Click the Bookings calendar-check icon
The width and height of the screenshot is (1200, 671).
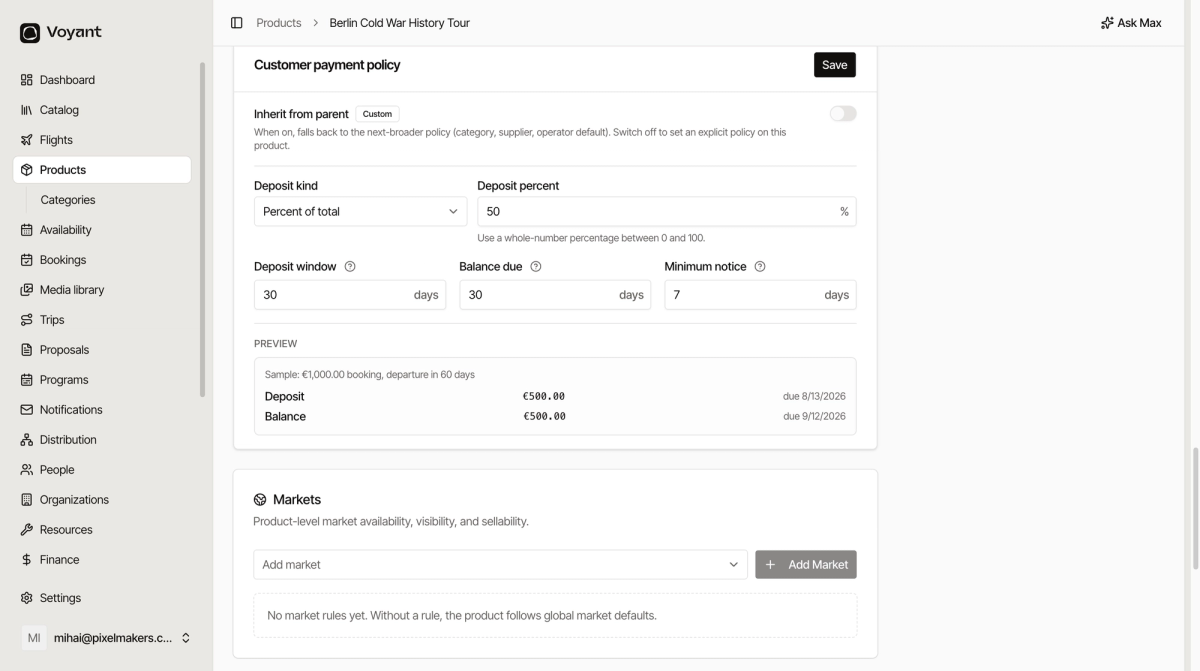(27, 260)
